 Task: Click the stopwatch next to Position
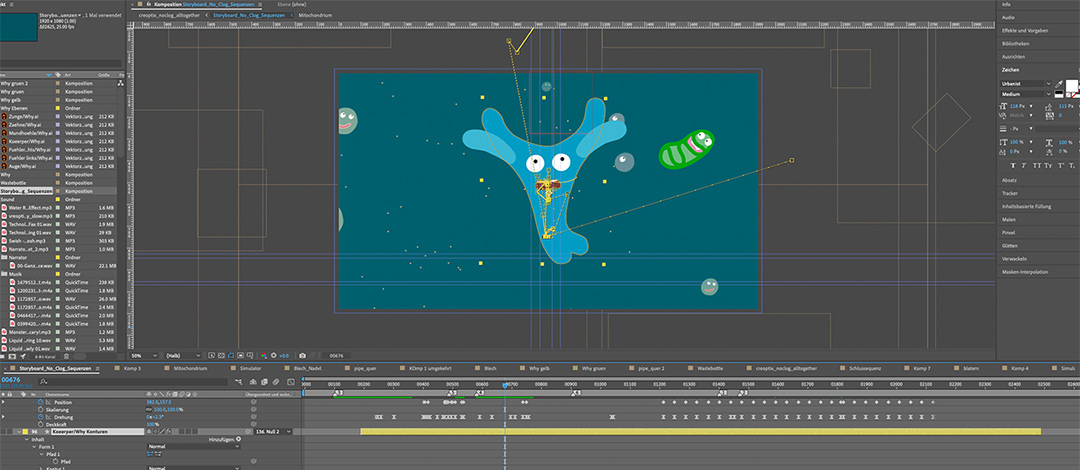(41, 402)
